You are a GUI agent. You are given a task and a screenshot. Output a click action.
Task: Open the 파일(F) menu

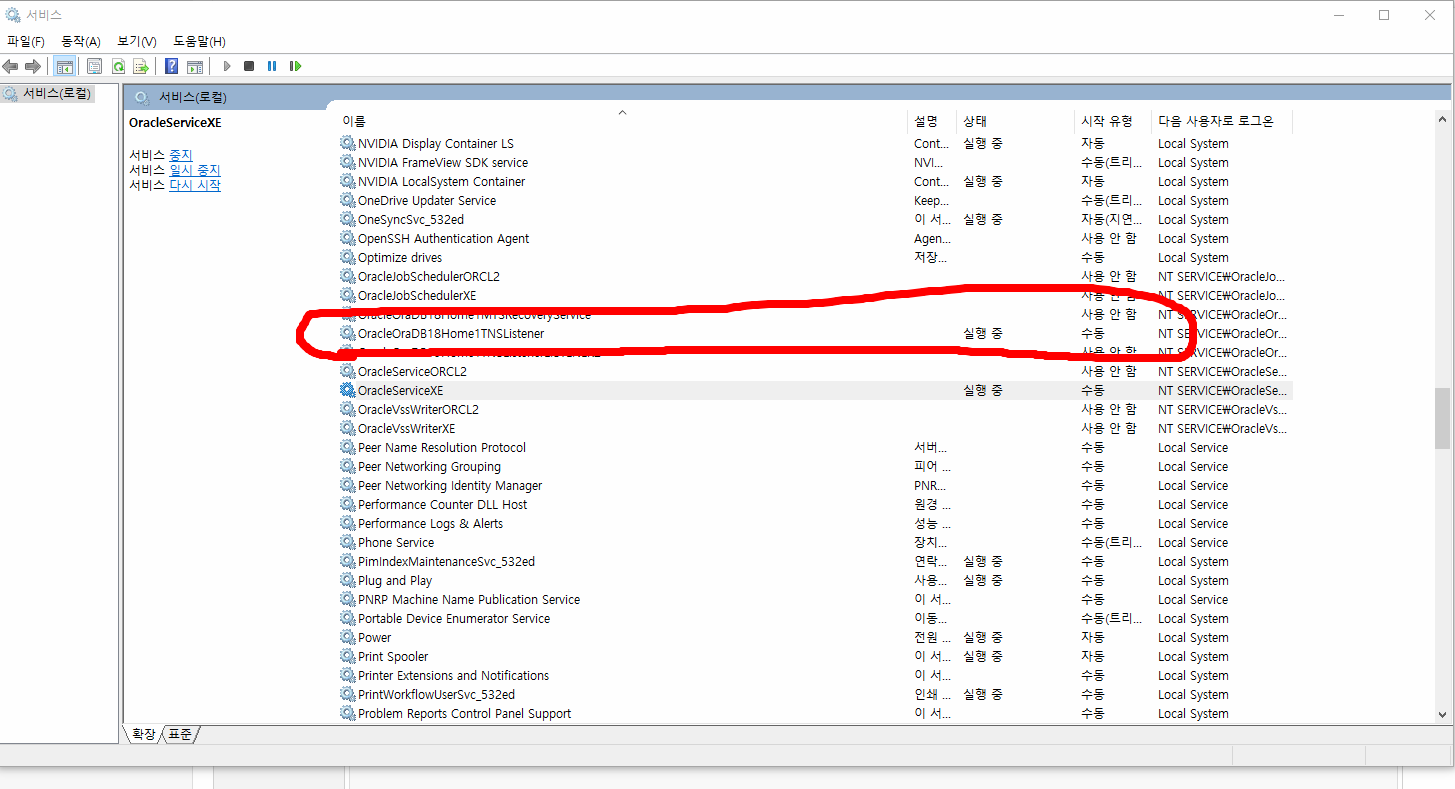tap(26, 41)
